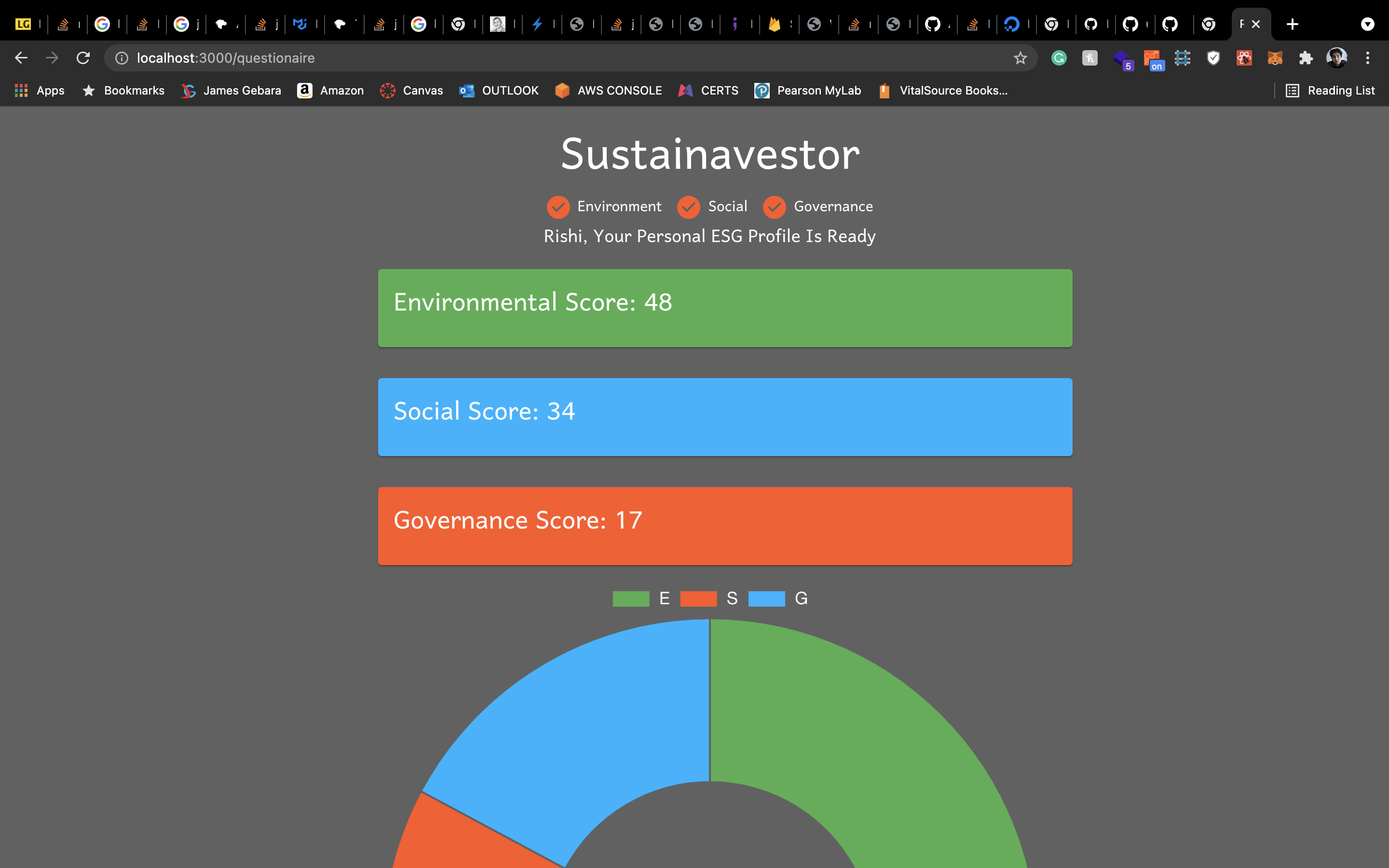Bookmark this page with the star icon
The image size is (1389, 868).
pos(1020,58)
